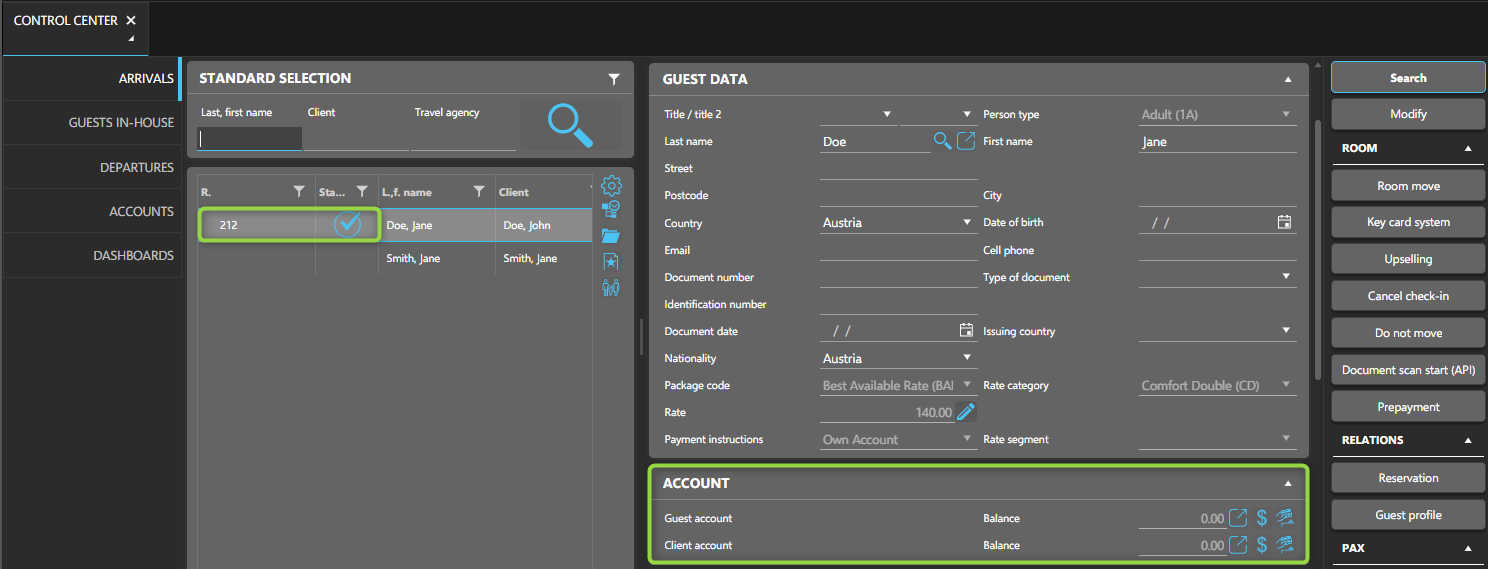
Task: Open the Departures tab
Action: [x=137, y=168]
